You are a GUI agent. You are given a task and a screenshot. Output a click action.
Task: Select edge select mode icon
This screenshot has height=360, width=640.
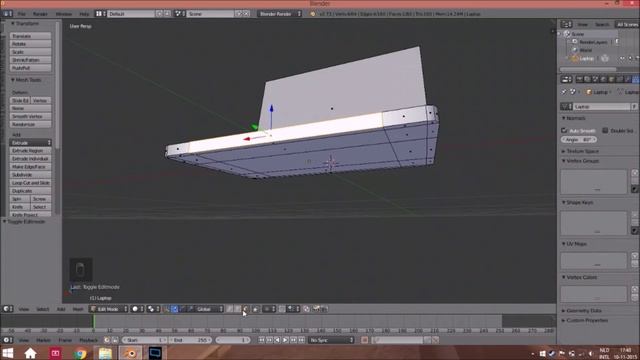point(238,309)
